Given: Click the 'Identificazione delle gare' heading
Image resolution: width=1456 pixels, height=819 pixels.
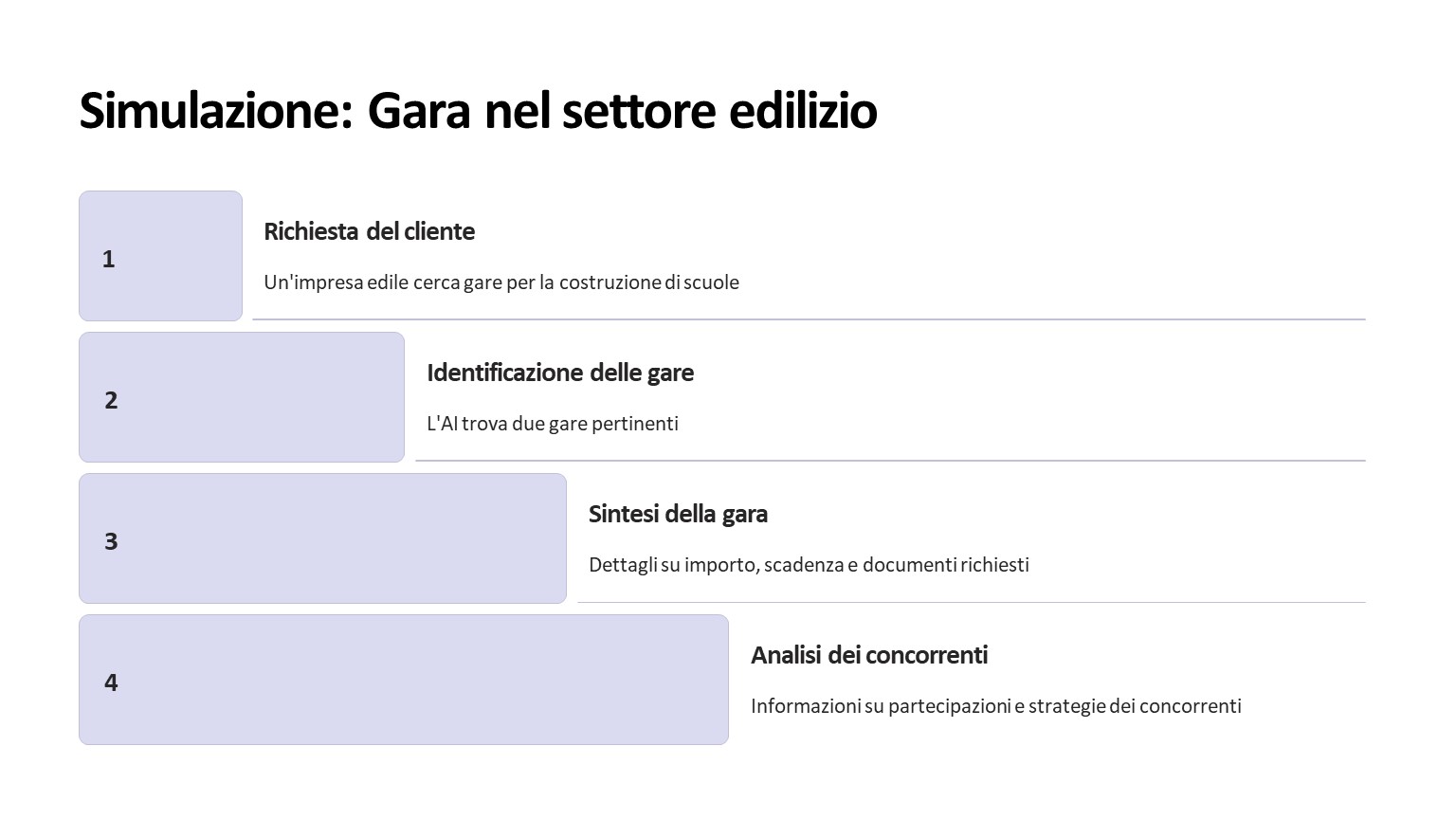Looking at the screenshot, I should point(560,373).
